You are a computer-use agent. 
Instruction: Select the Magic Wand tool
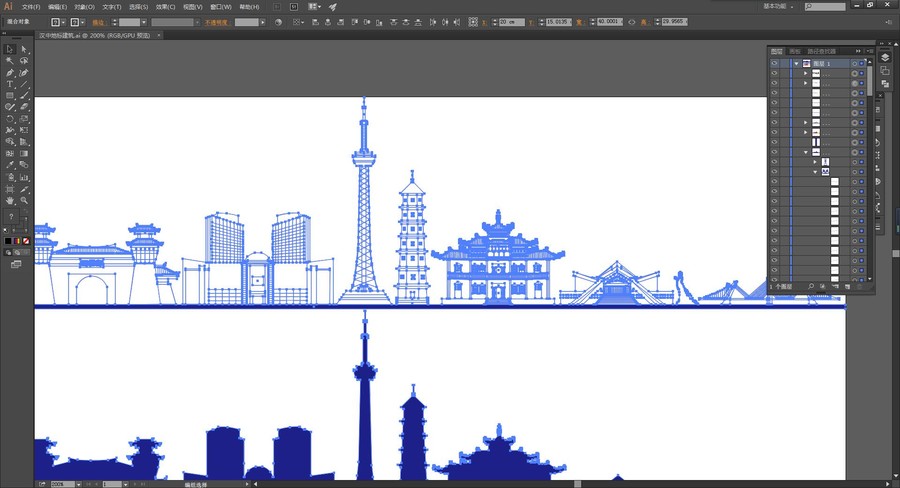click(10, 61)
